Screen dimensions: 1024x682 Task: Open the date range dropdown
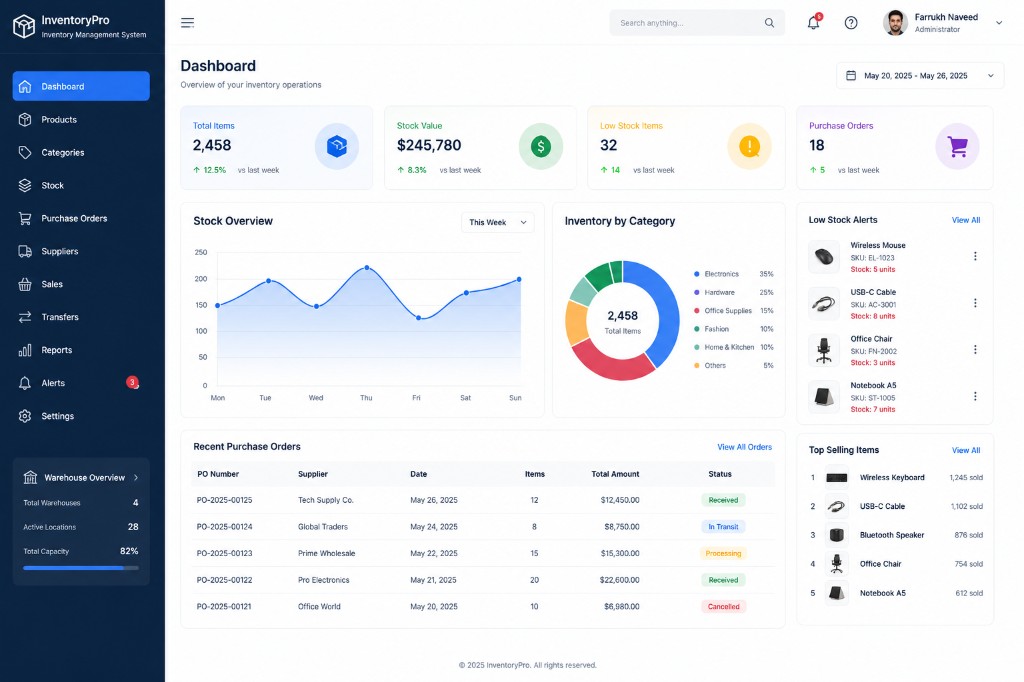click(920, 76)
